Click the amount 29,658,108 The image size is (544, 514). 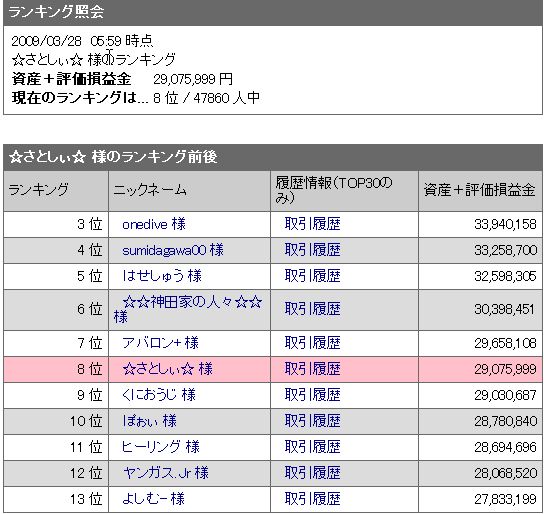[x=505, y=343]
